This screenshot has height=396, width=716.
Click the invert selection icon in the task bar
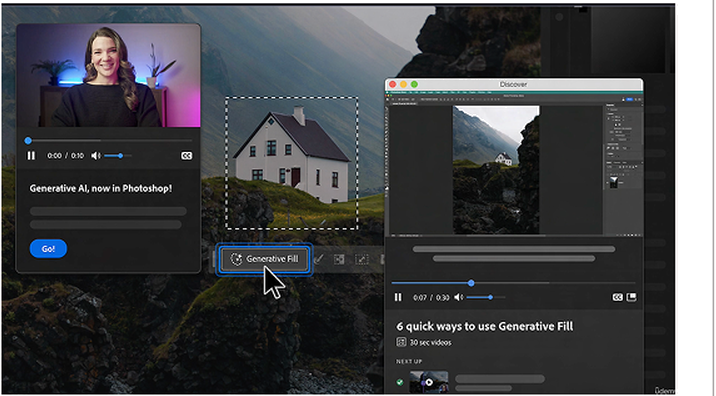pos(339,259)
